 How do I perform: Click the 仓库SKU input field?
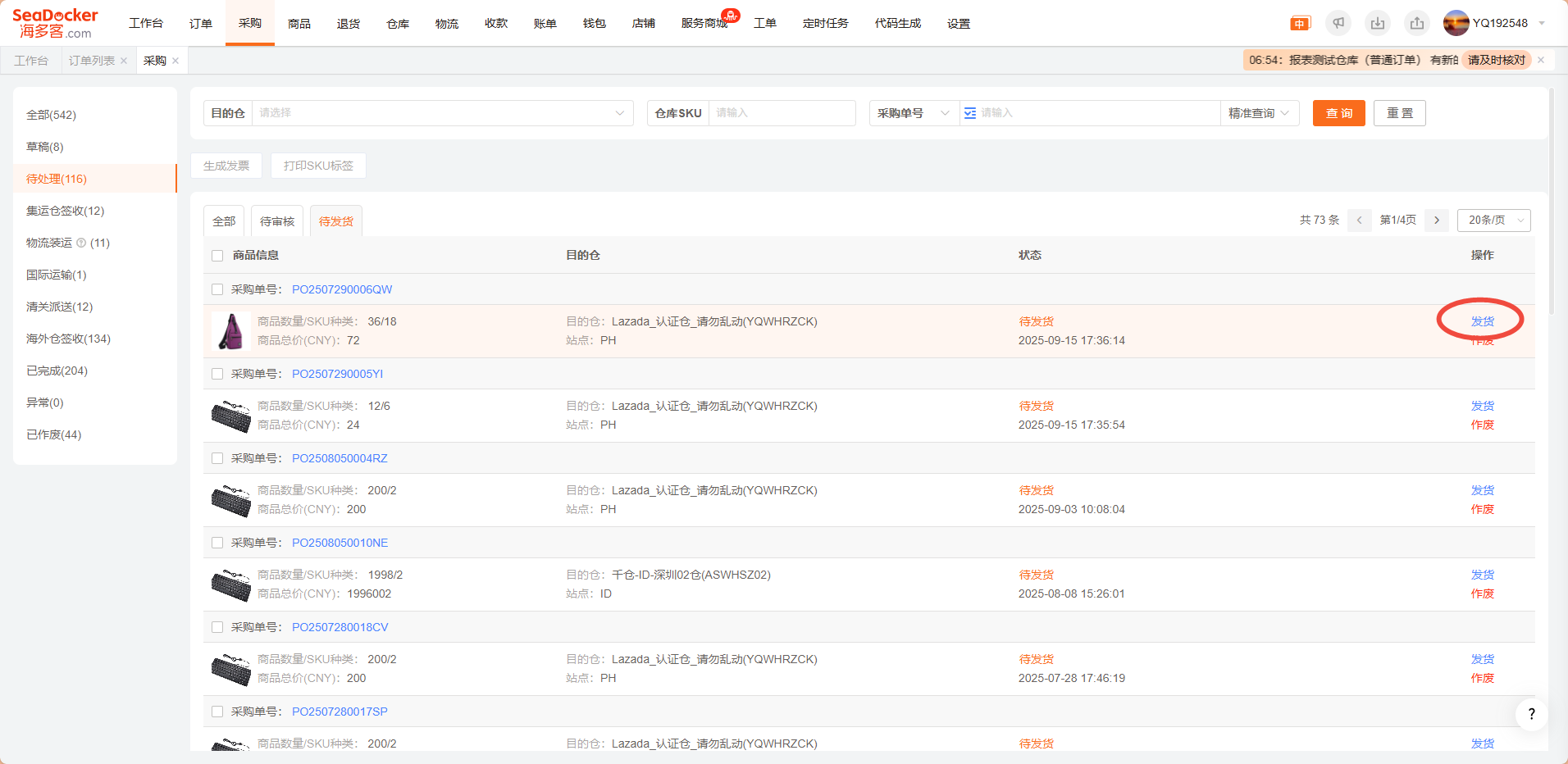pos(781,113)
